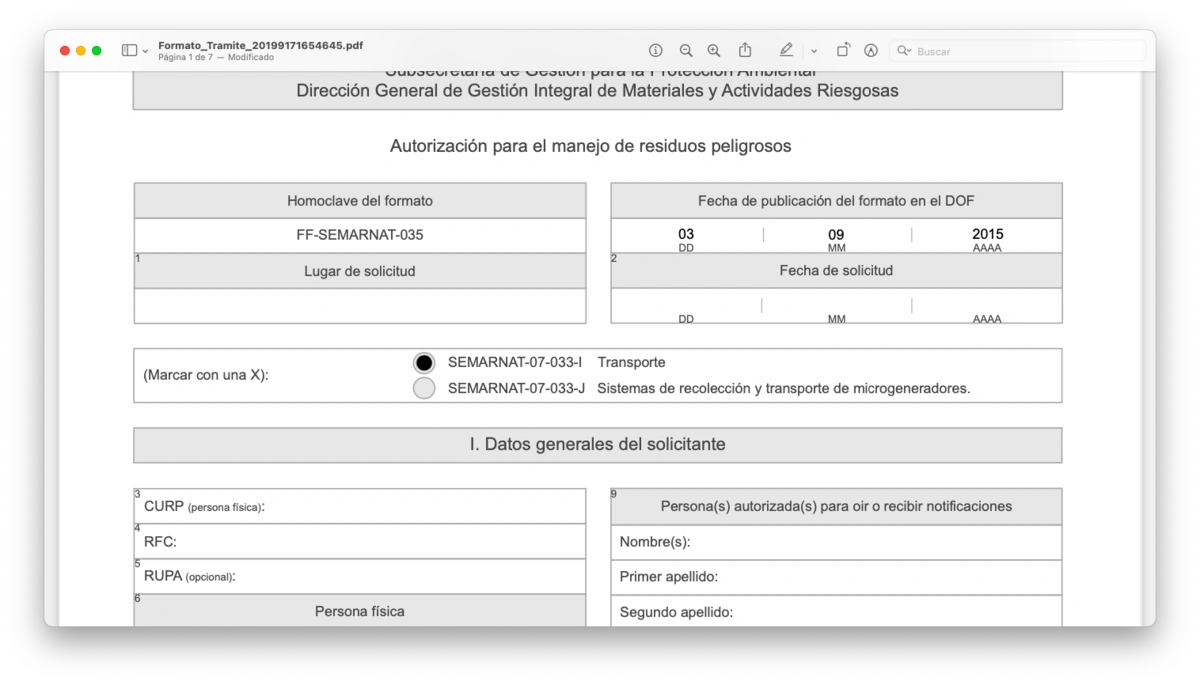Open the document Inspector info panel
Screen dimensions: 1200x685
(x=655, y=50)
